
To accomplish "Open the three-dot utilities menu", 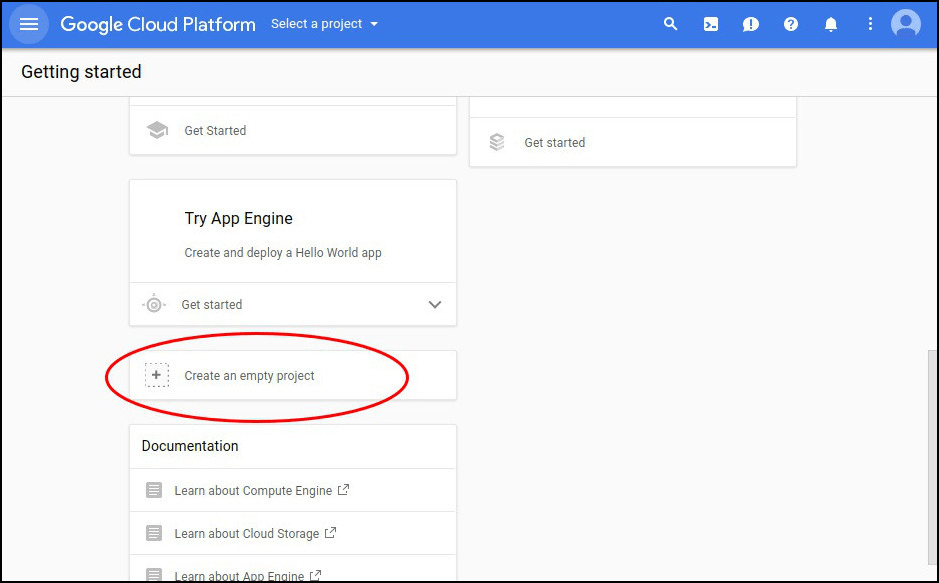I will [x=870, y=24].
